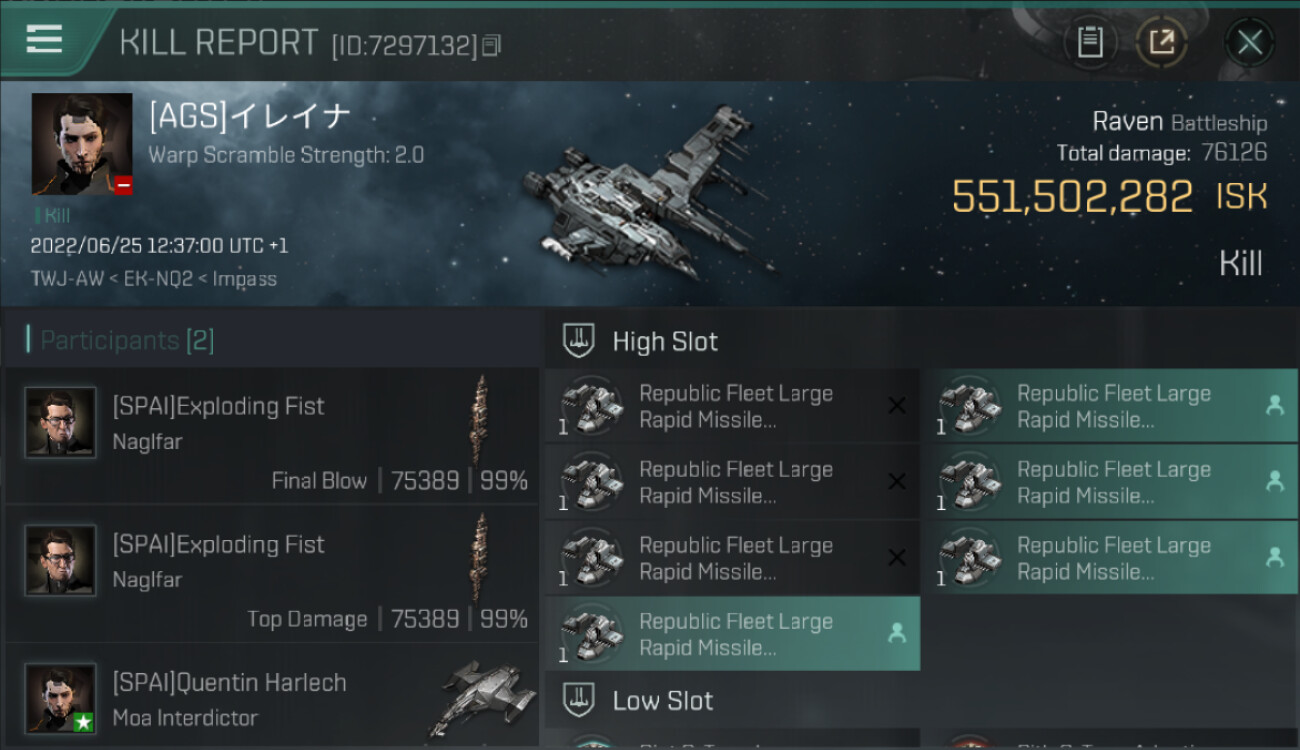This screenshot has height=750, width=1300.
Task: Select the top-left destroyed Rapid Missile launcher
Action: tap(732, 407)
